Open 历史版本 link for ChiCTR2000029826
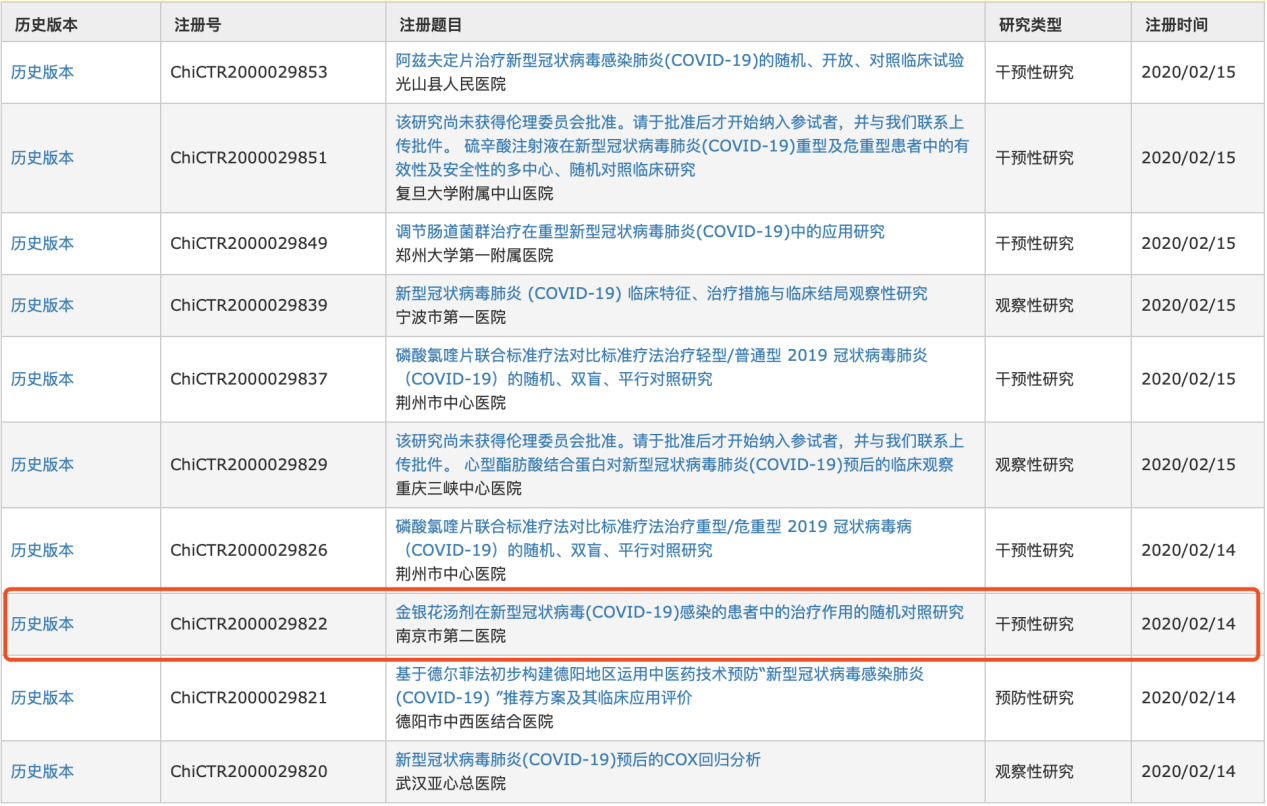 (x=42, y=551)
